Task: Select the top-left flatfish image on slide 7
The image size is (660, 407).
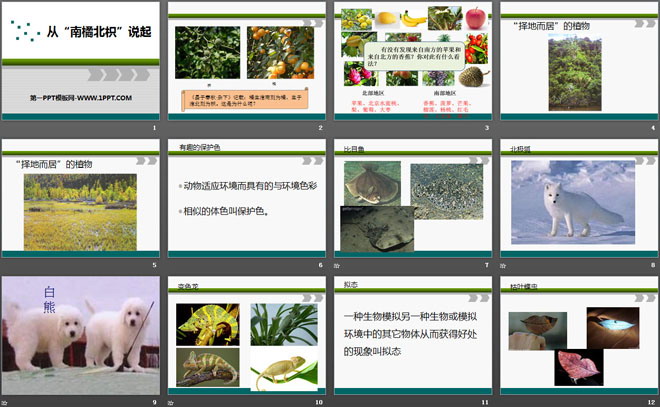Action: point(372,184)
